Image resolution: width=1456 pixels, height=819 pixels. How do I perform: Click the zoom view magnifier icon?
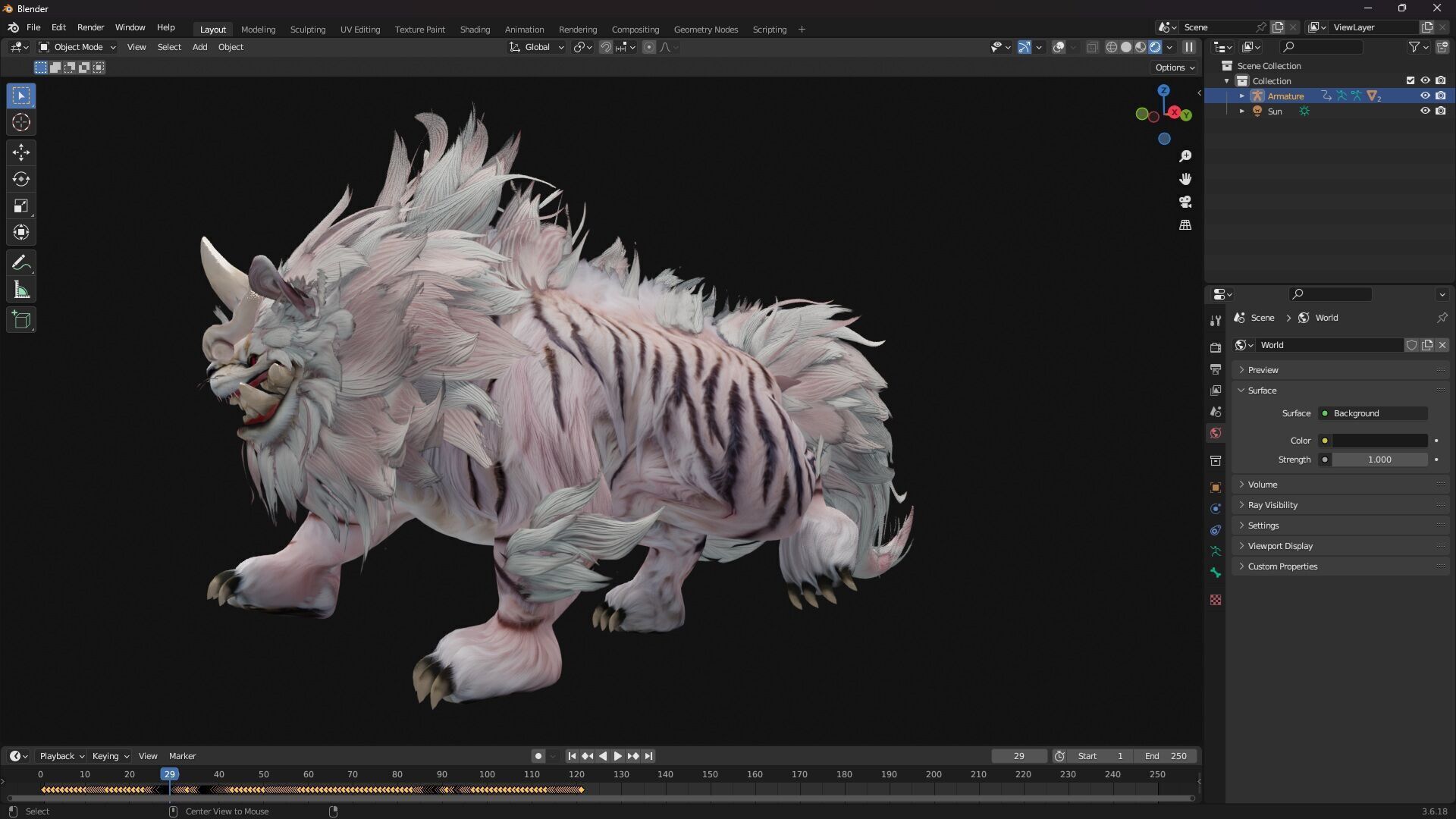pyautogui.click(x=1185, y=156)
